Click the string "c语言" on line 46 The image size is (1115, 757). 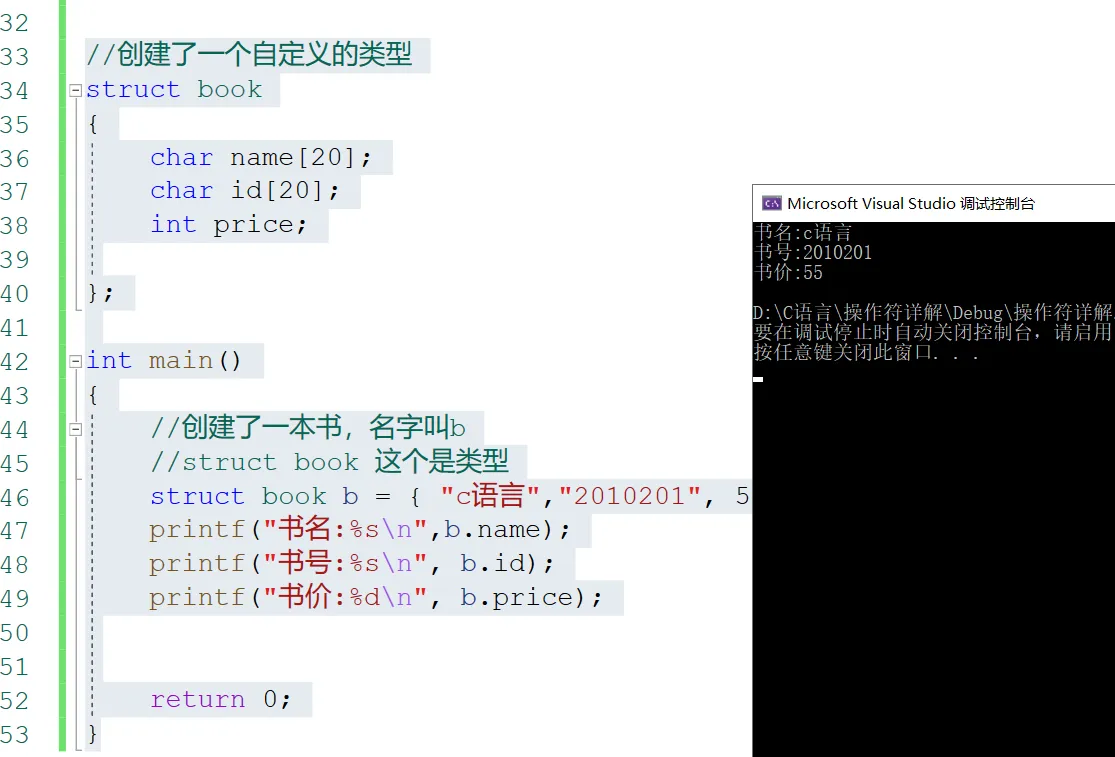(x=492, y=495)
